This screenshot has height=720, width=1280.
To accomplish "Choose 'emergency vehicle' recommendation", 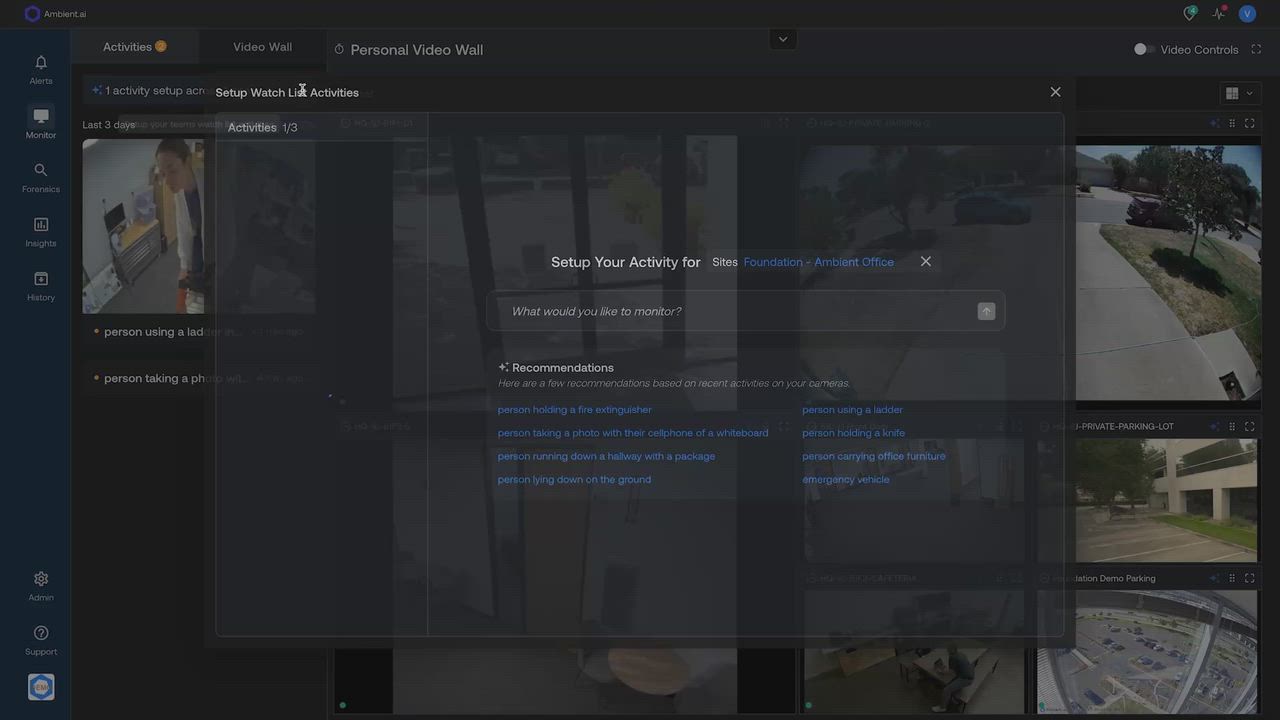I will coord(845,479).
